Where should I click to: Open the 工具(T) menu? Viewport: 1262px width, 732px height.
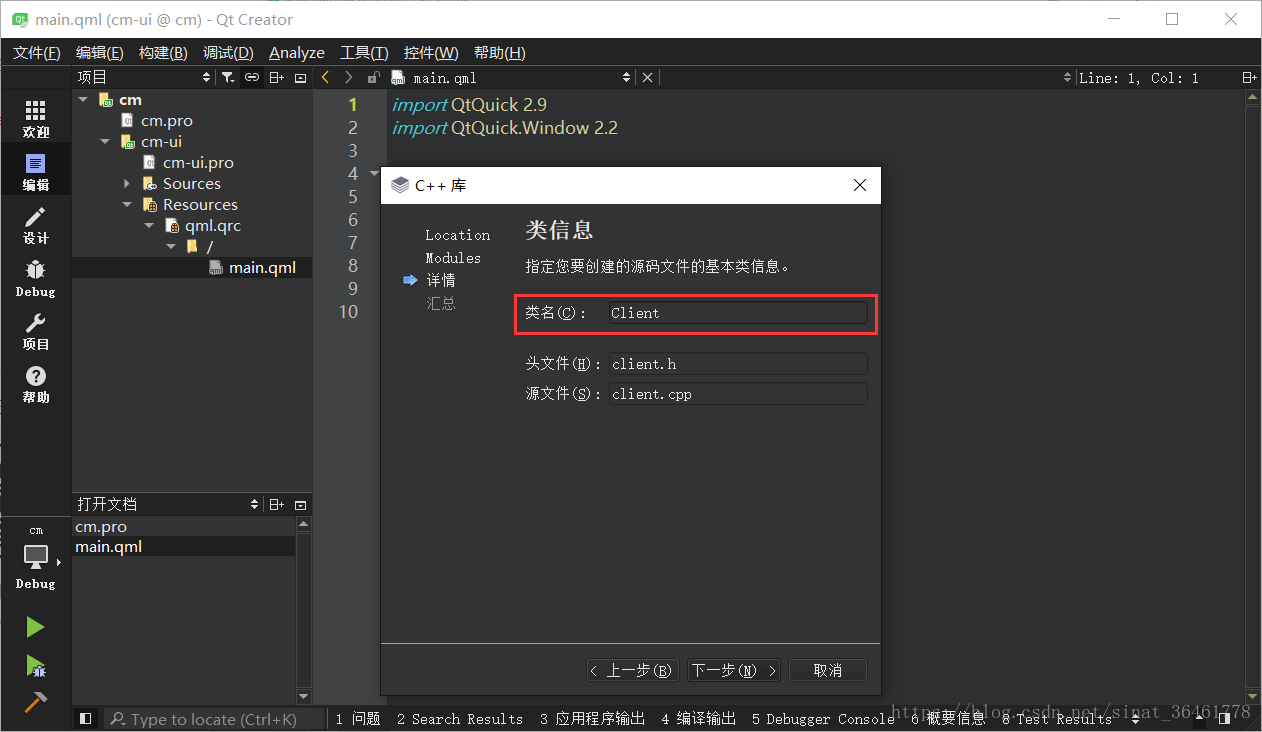coord(364,52)
